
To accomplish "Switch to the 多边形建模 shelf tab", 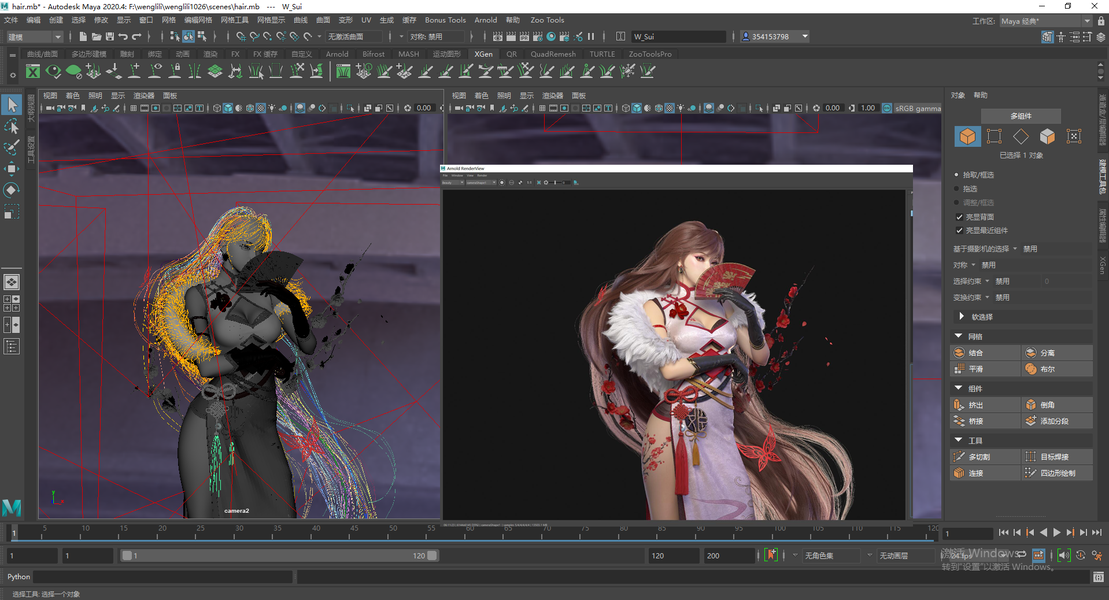I will coord(88,54).
